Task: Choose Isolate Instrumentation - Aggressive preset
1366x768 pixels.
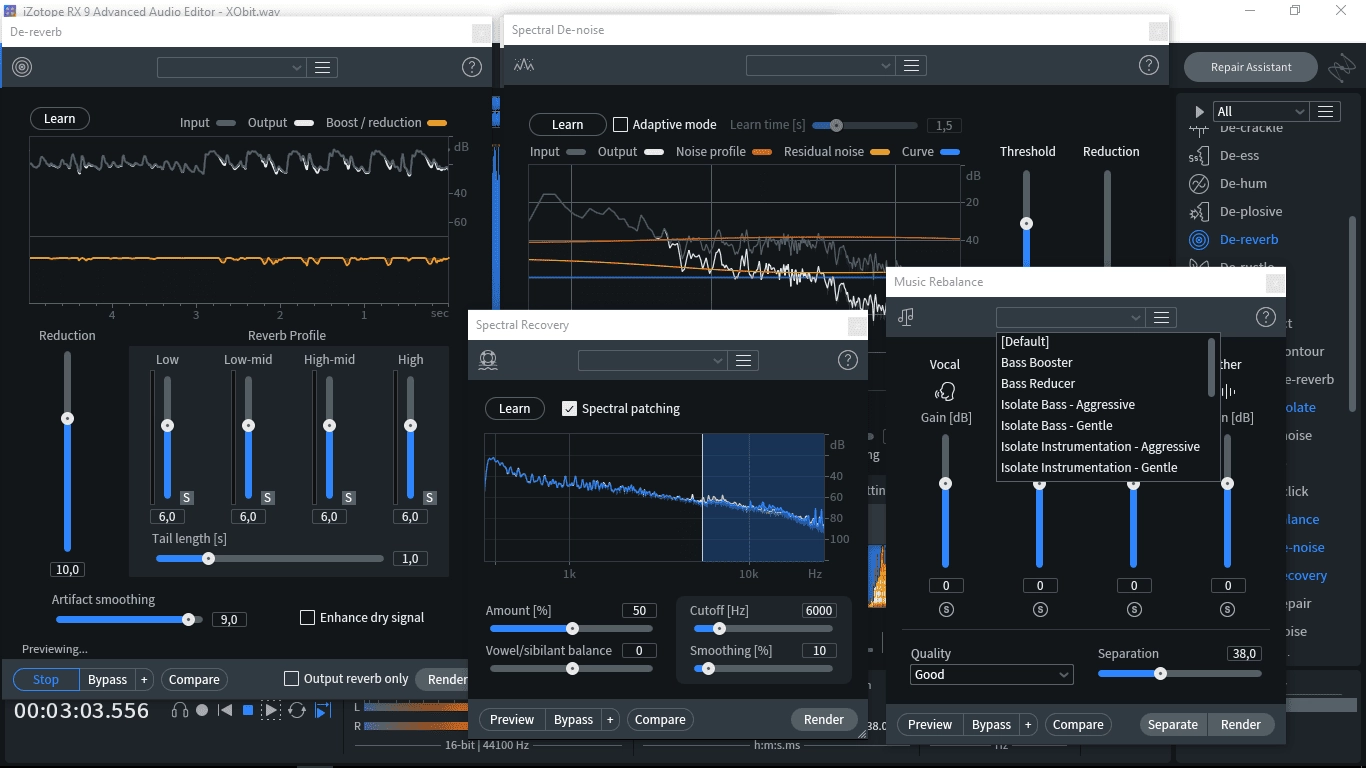Action: pos(1103,447)
